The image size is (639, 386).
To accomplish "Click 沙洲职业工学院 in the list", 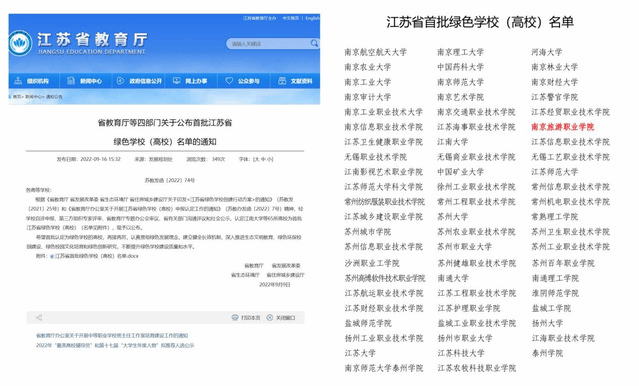I will tap(372, 263).
